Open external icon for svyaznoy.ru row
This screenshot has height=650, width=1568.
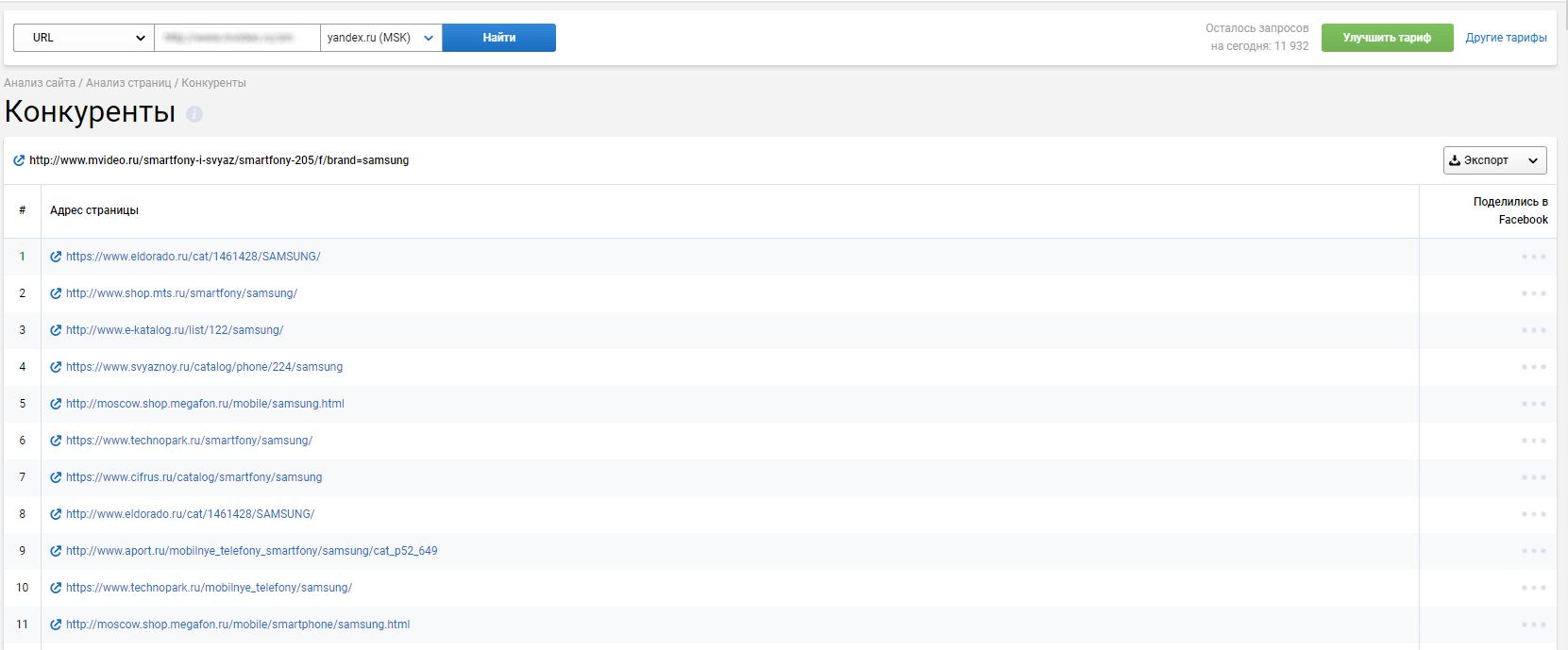(x=56, y=367)
